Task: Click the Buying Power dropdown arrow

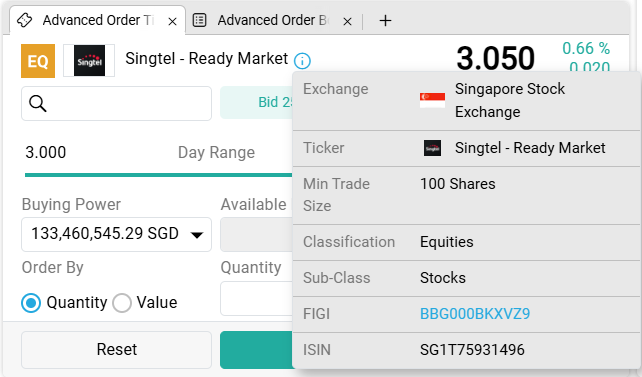Action: 197,235
